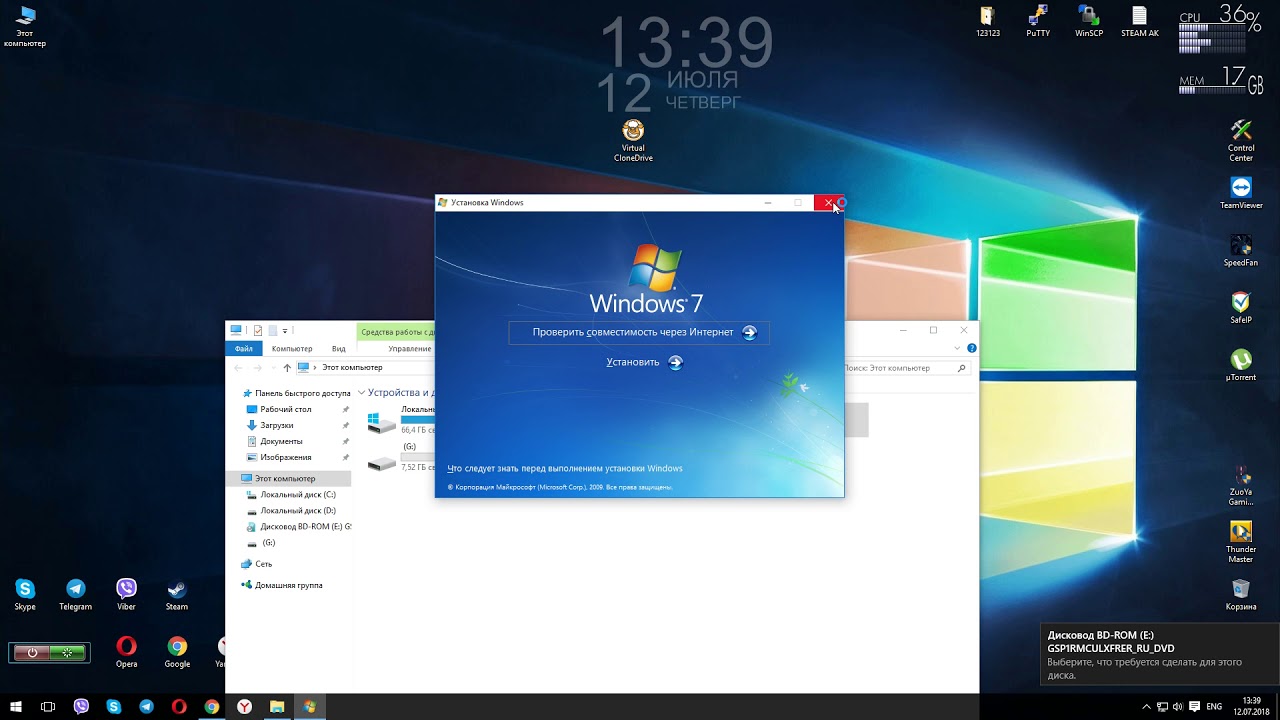Expand the Explorer ribbon with the chevron

point(957,348)
